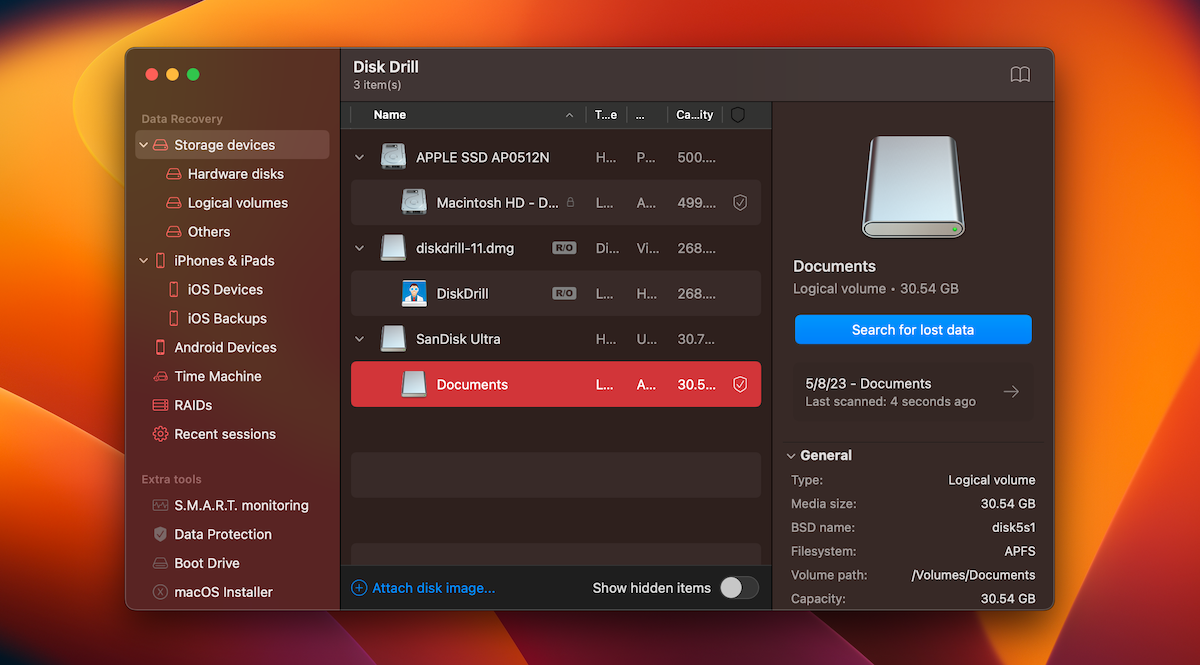This screenshot has width=1200, height=665.
Task: Collapse the diskdrill-11.dmg row
Action: click(360, 248)
